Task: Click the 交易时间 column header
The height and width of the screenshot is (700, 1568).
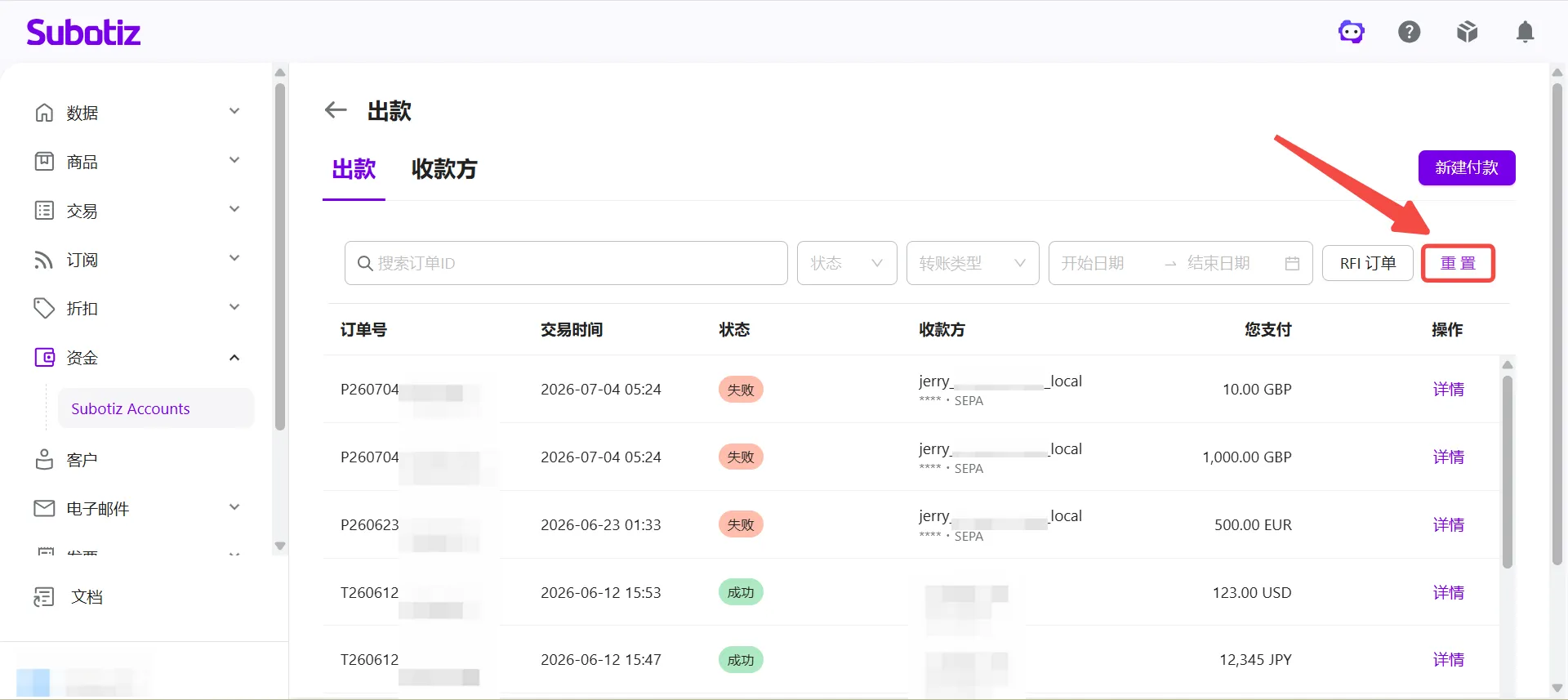Action: point(572,330)
